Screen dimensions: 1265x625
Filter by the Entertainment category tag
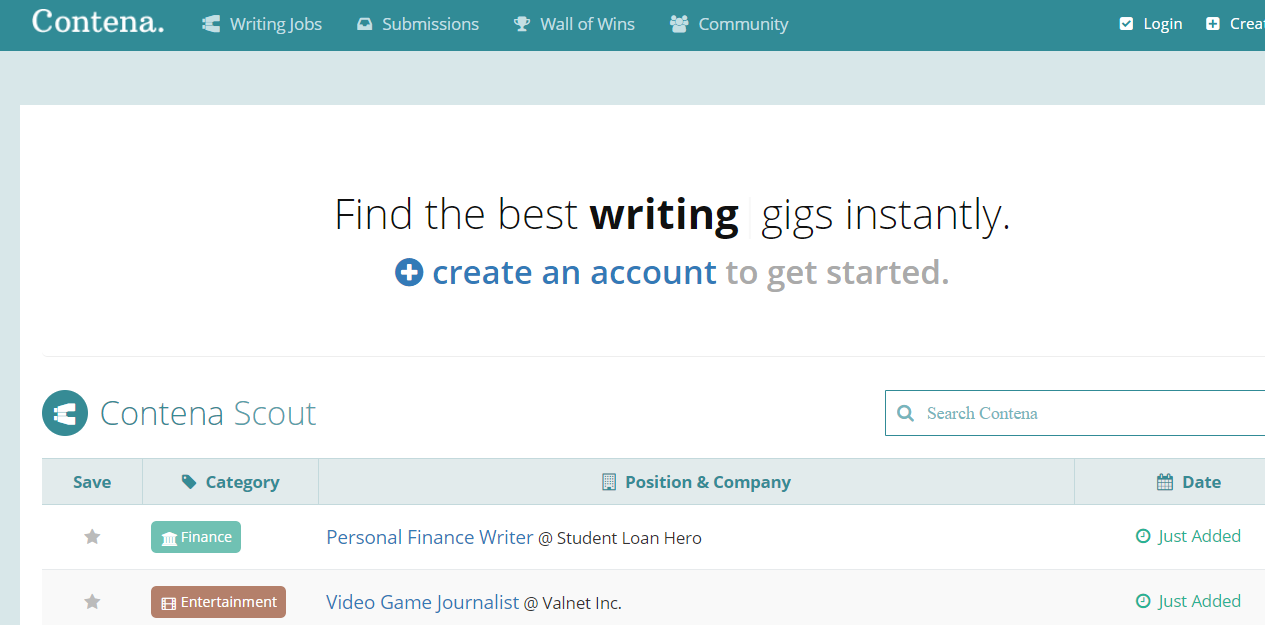coord(218,602)
